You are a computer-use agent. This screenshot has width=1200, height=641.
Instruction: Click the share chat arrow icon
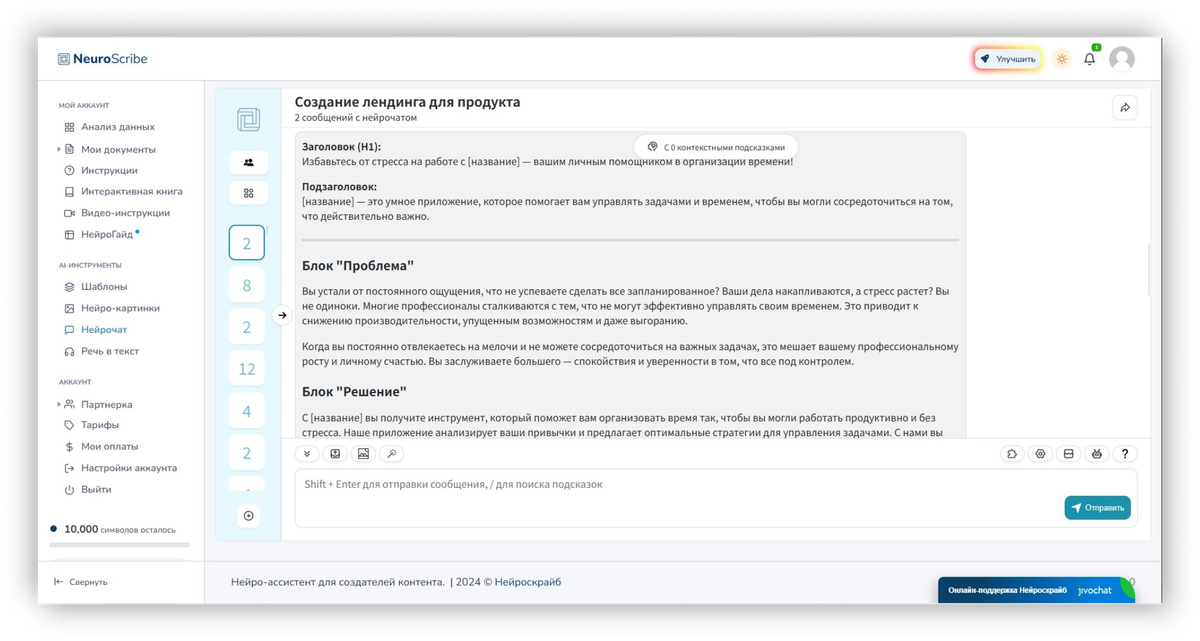(x=1125, y=108)
